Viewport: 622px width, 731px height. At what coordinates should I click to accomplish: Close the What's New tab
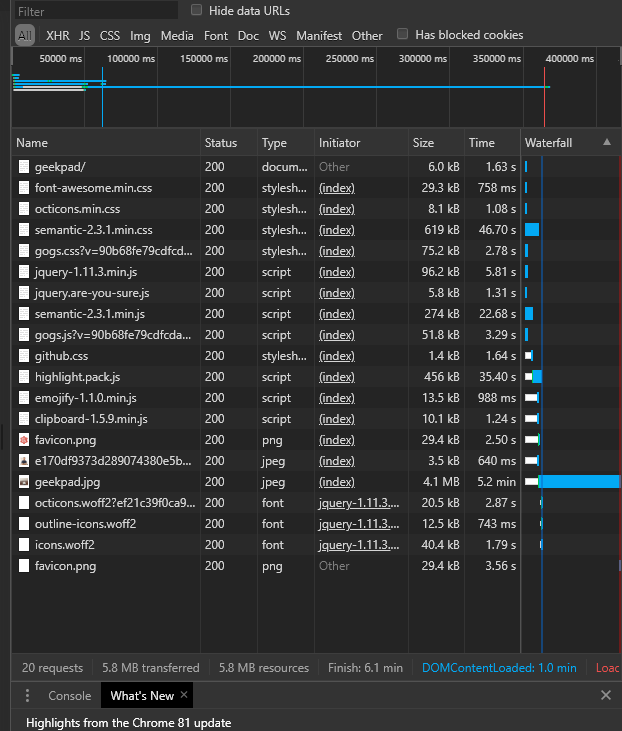[184, 695]
